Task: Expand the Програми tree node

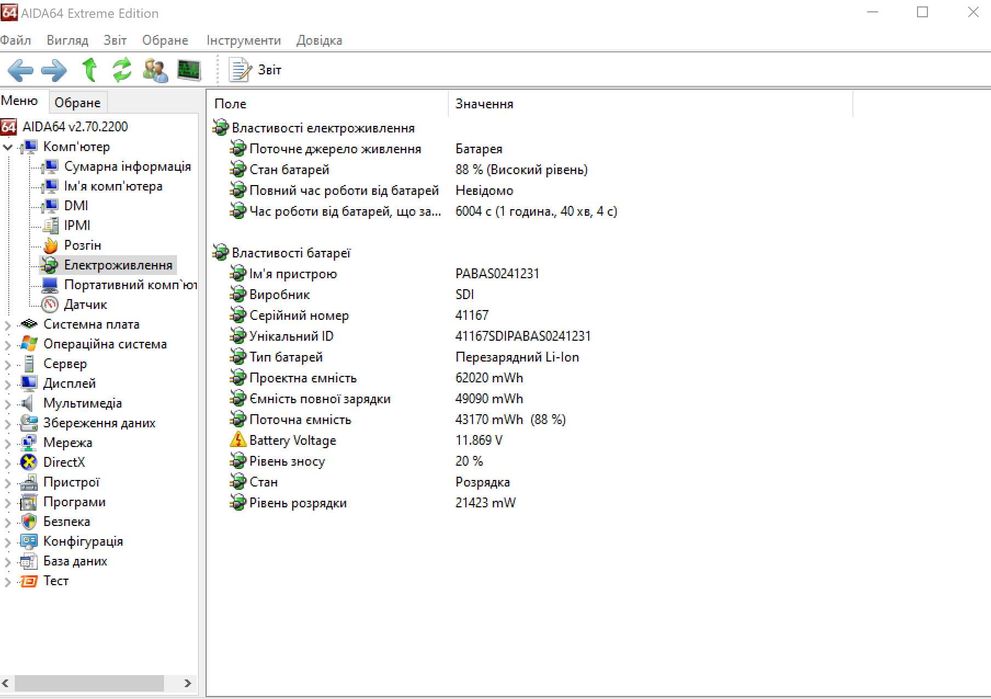Action: coord(8,502)
